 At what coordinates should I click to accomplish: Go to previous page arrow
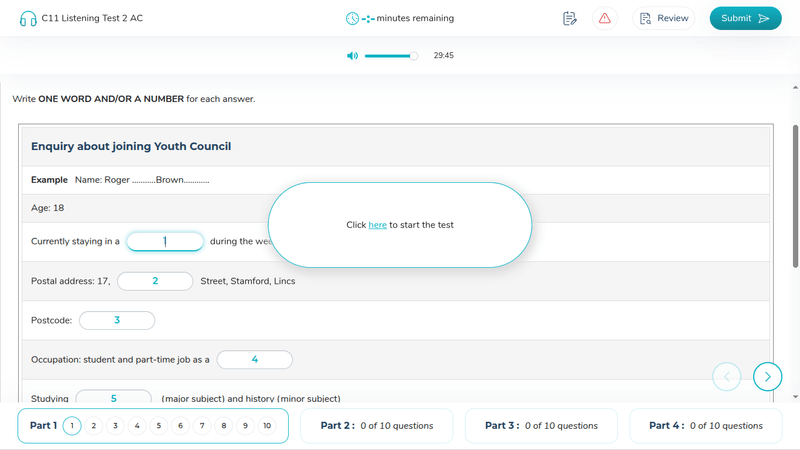(727, 377)
